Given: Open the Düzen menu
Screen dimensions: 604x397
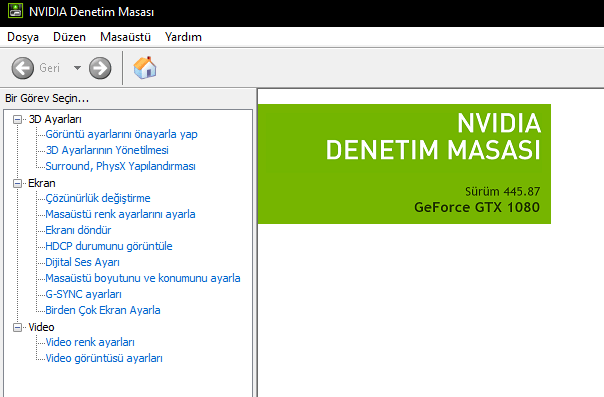Looking at the screenshot, I should (x=69, y=37).
